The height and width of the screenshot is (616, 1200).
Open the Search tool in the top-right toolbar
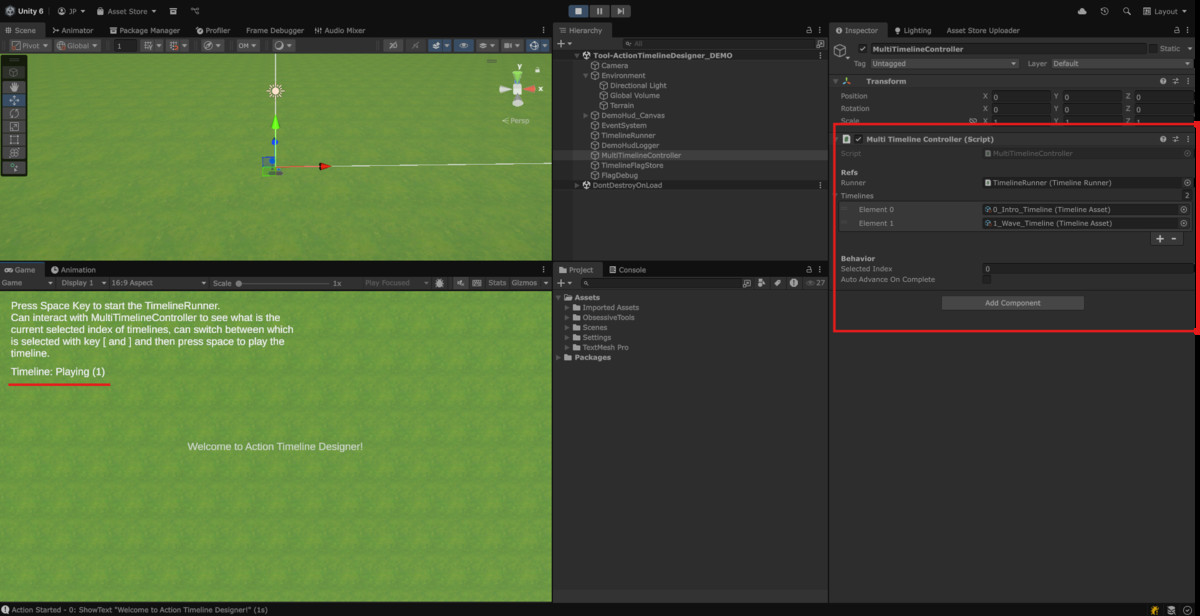1126,10
